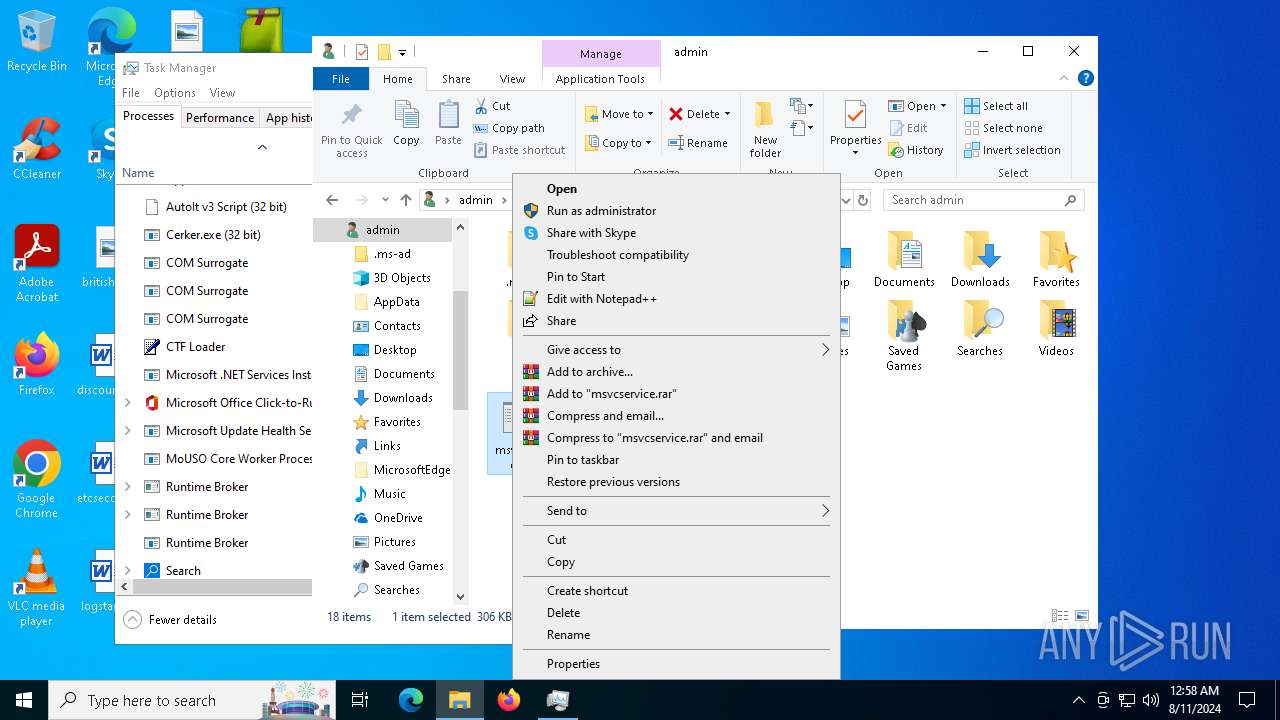Go back using the Explorer back arrow
Viewport: 1280px width, 720px height.
click(x=332, y=200)
